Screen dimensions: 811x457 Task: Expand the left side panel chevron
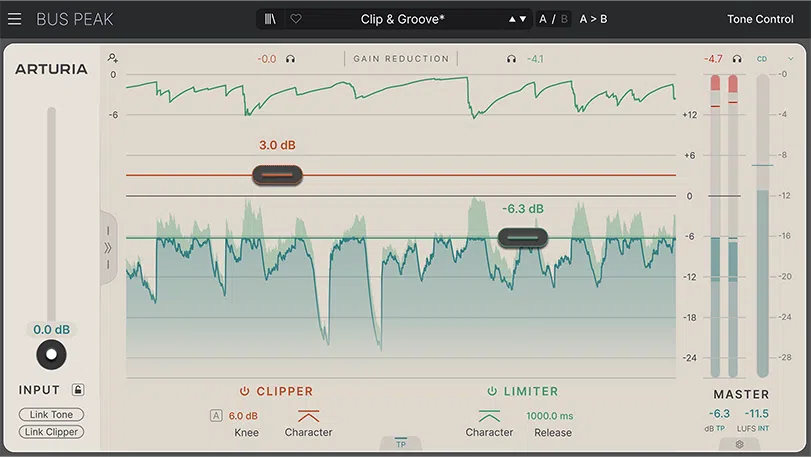click(108, 248)
